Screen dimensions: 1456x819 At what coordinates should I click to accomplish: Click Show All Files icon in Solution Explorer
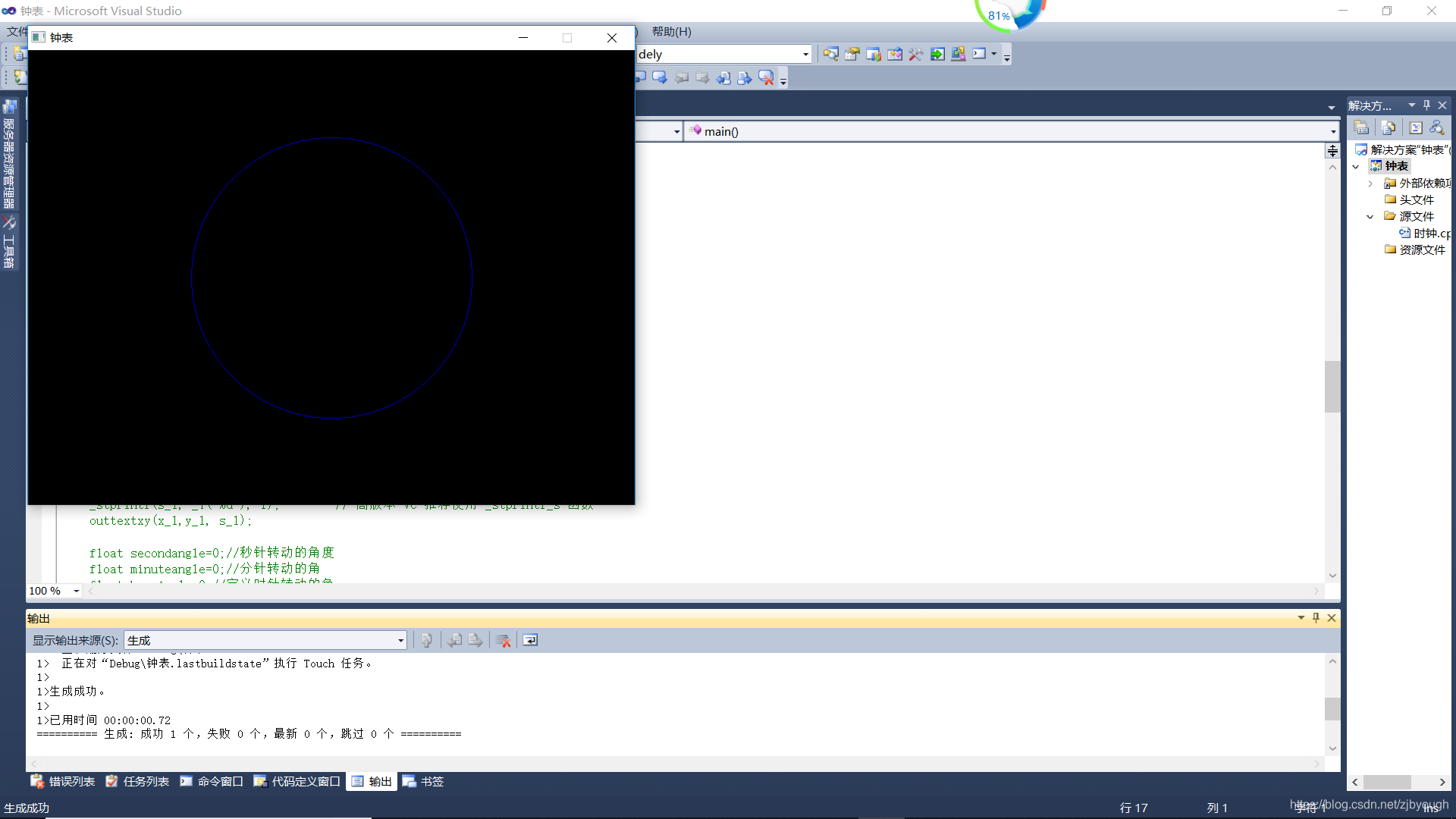[1388, 127]
